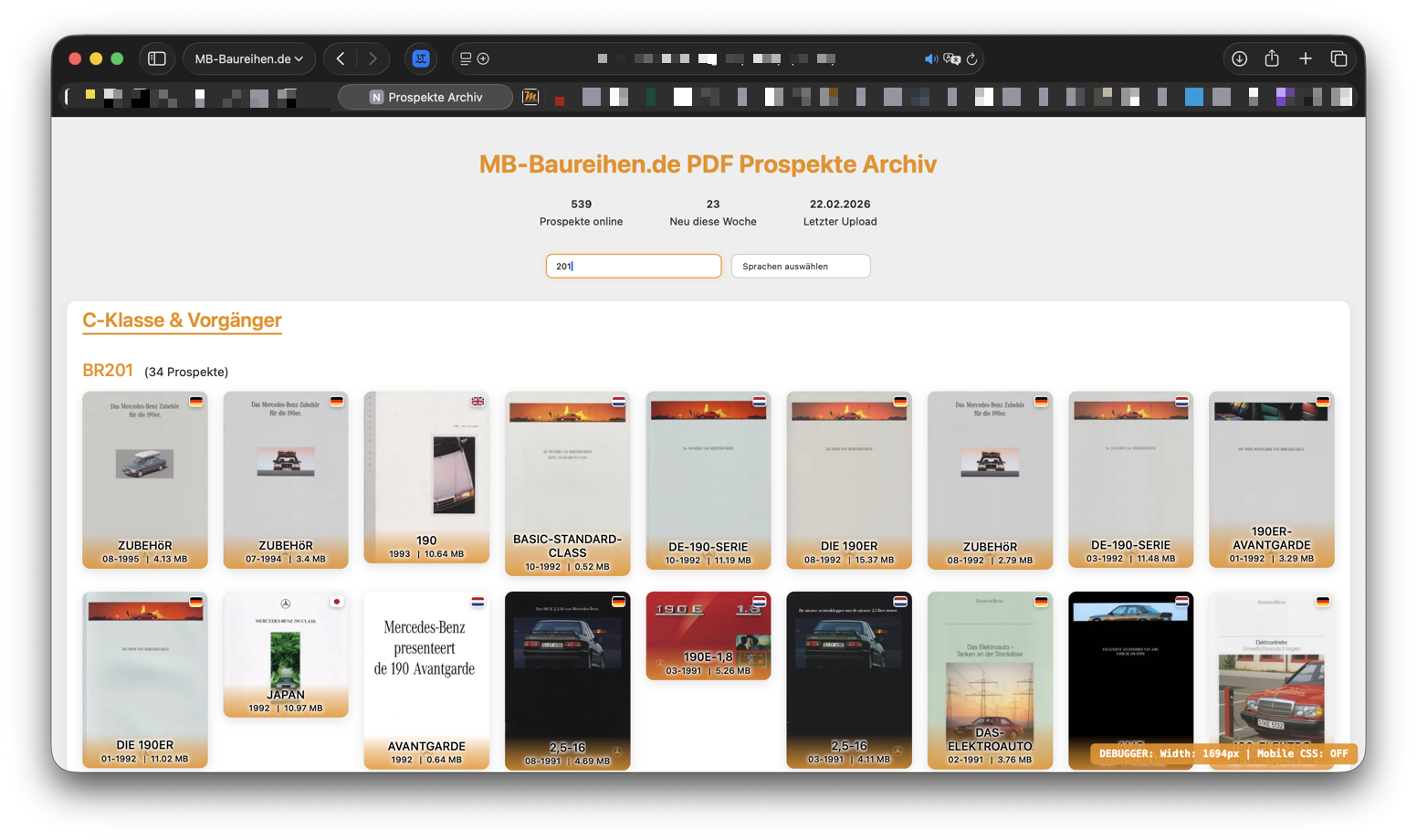Mute the tab audio speaker icon
Image resolution: width=1417 pixels, height=840 pixels.
930,58
